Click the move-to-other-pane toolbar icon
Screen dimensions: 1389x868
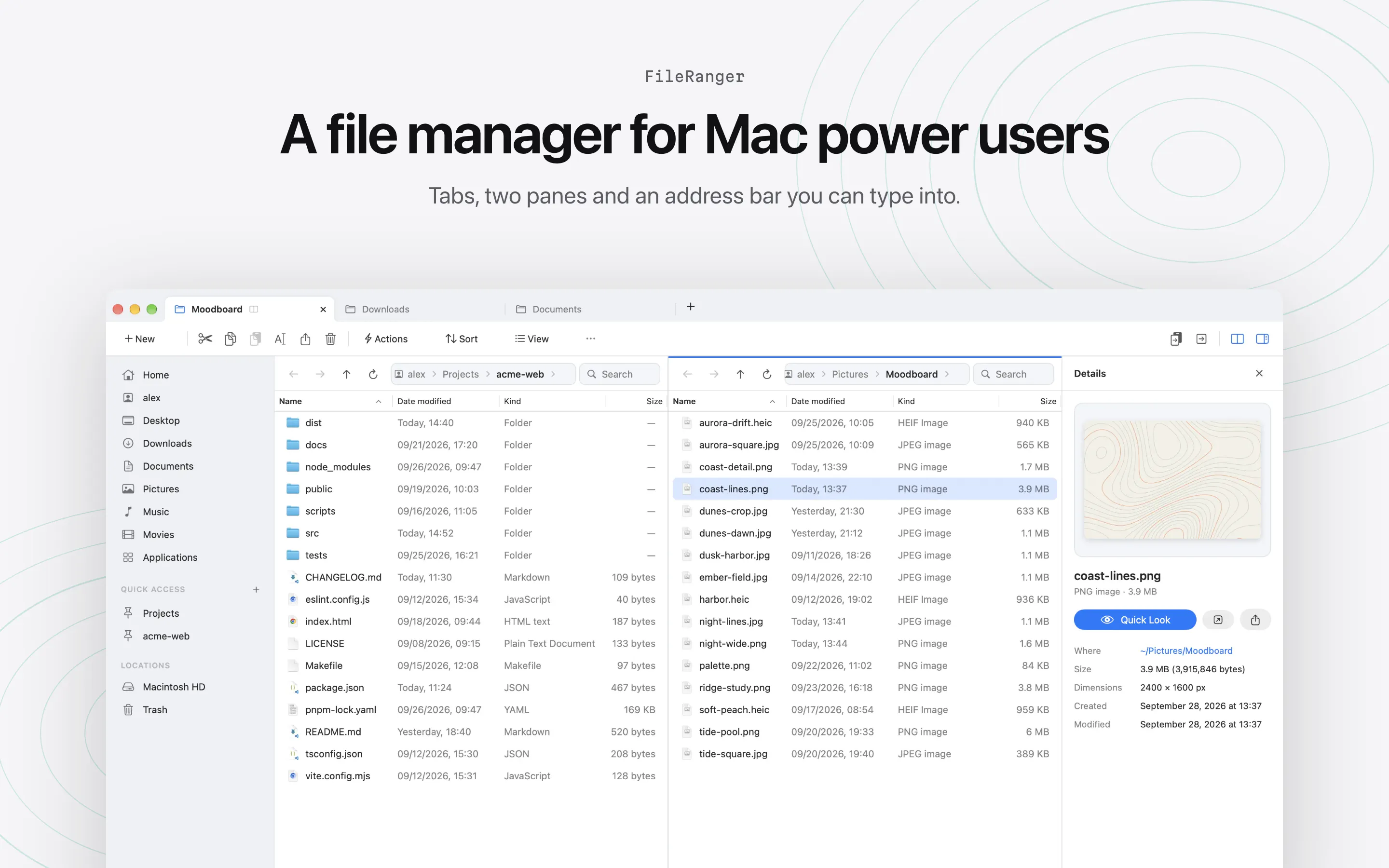coord(1201,339)
